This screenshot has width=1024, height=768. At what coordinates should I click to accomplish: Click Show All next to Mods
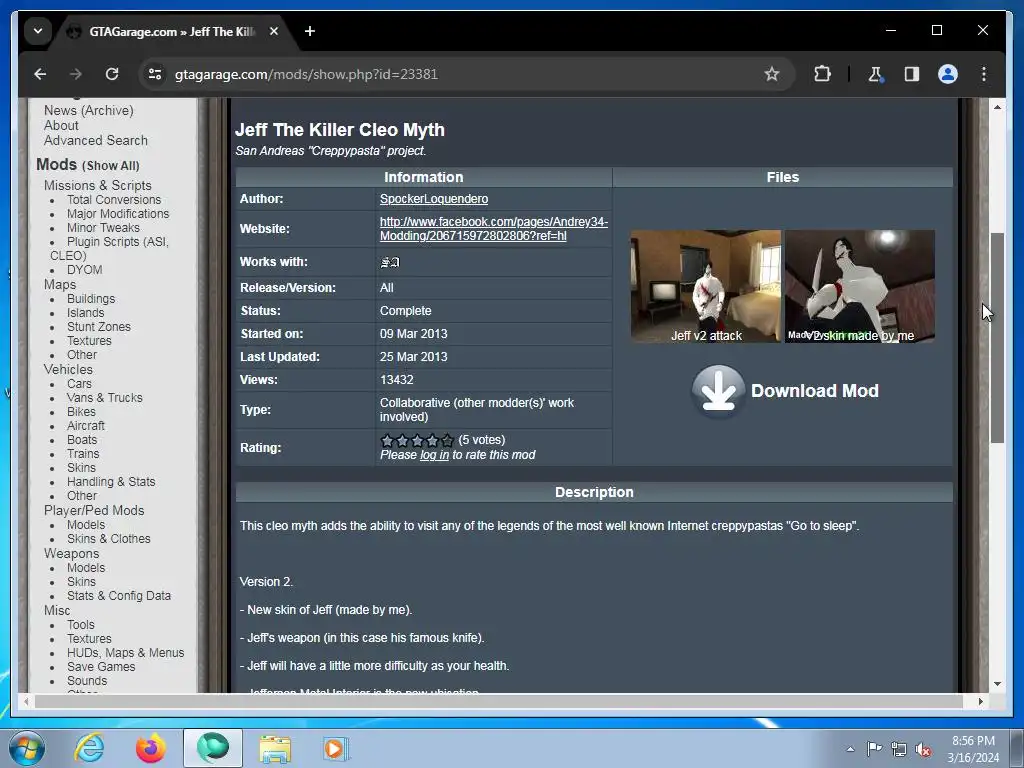click(111, 166)
